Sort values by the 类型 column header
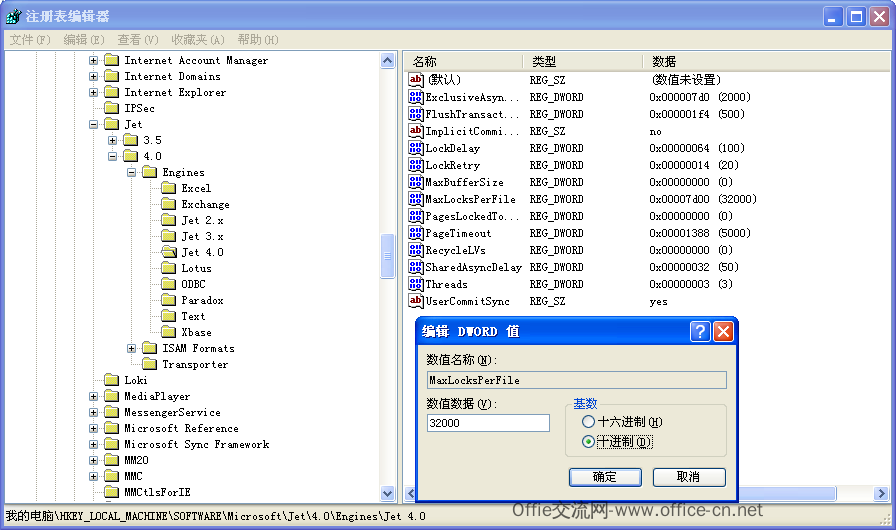Viewport: 896px width, 530px height. [x=583, y=61]
